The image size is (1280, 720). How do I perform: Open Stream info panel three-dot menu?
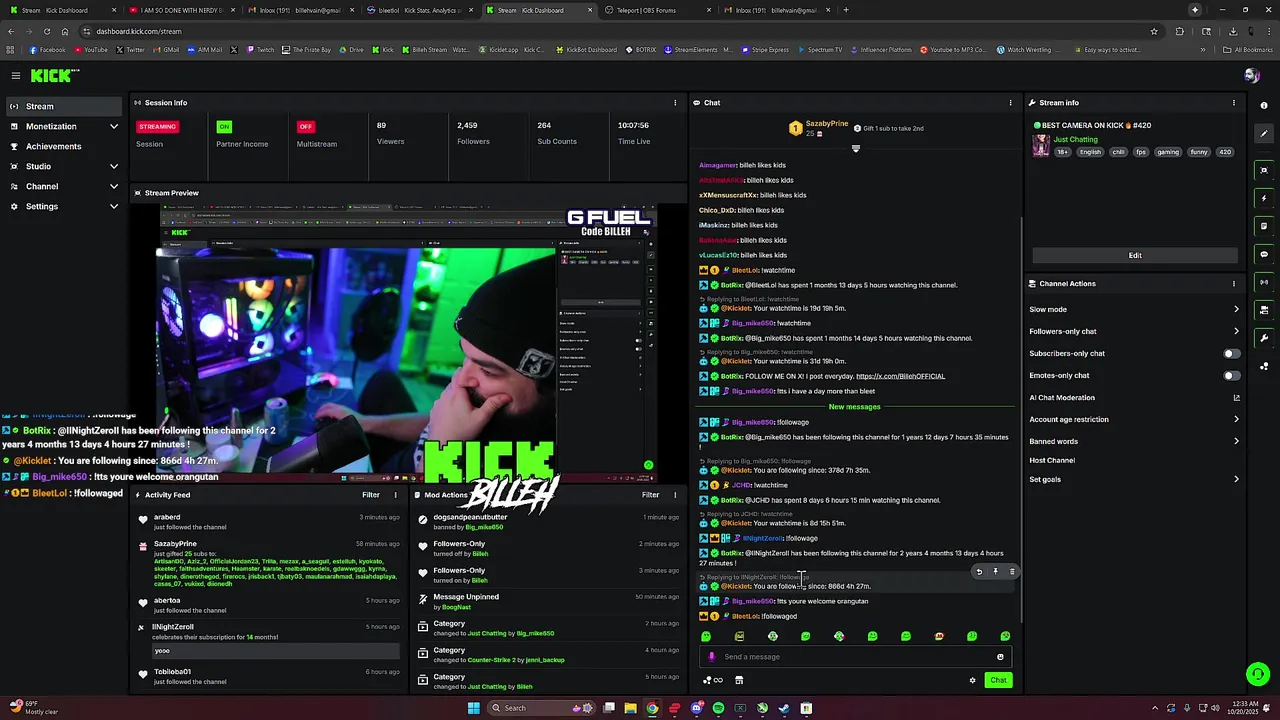tap(1233, 102)
